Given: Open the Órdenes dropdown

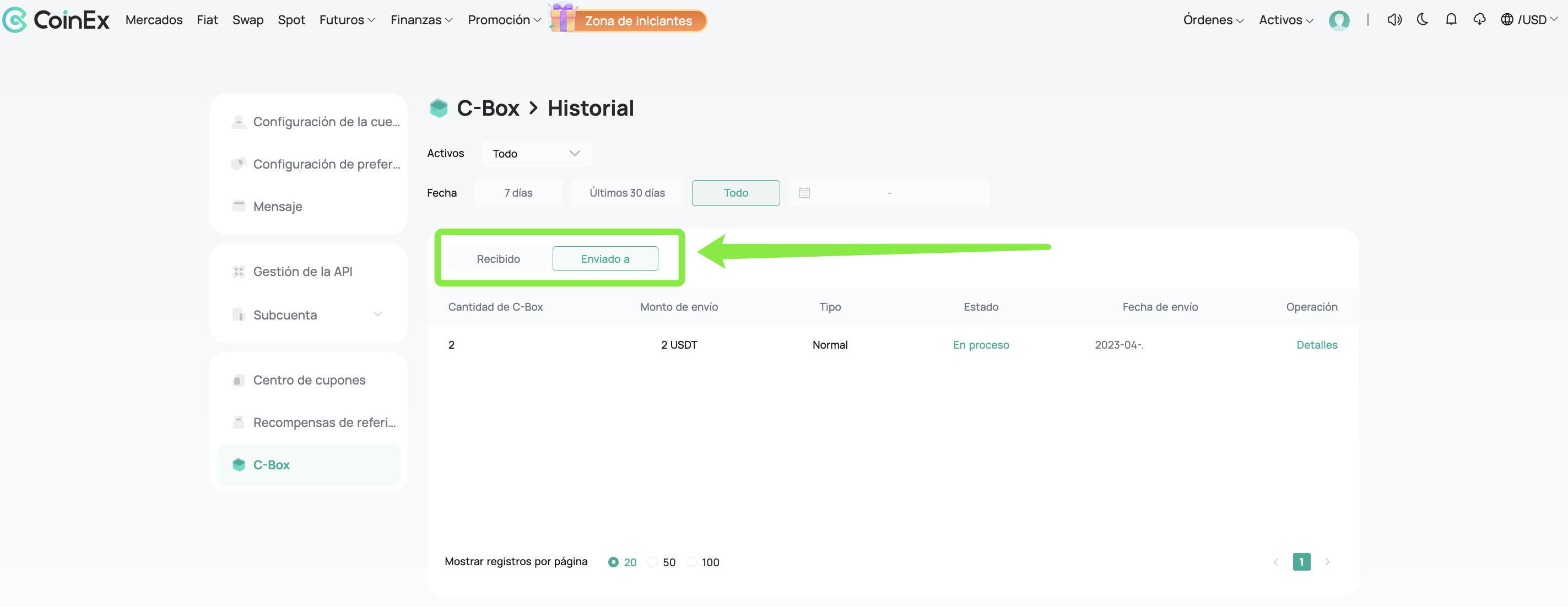Looking at the screenshot, I should [1213, 20].
